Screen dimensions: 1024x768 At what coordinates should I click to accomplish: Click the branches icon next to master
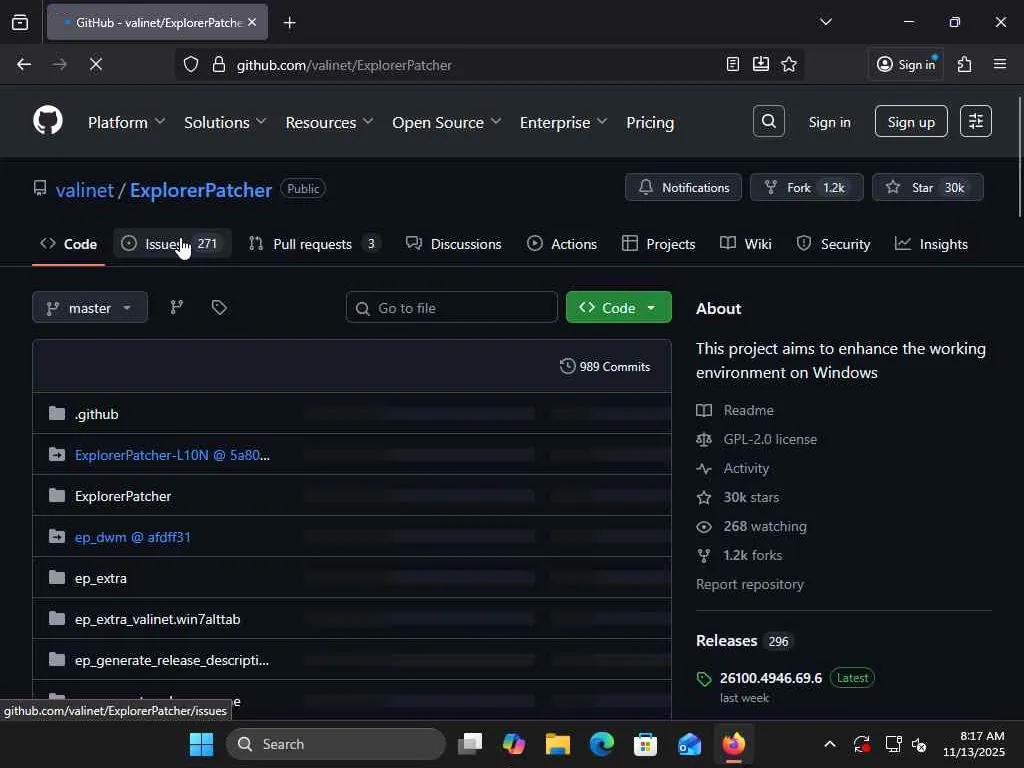pos(176,308)
